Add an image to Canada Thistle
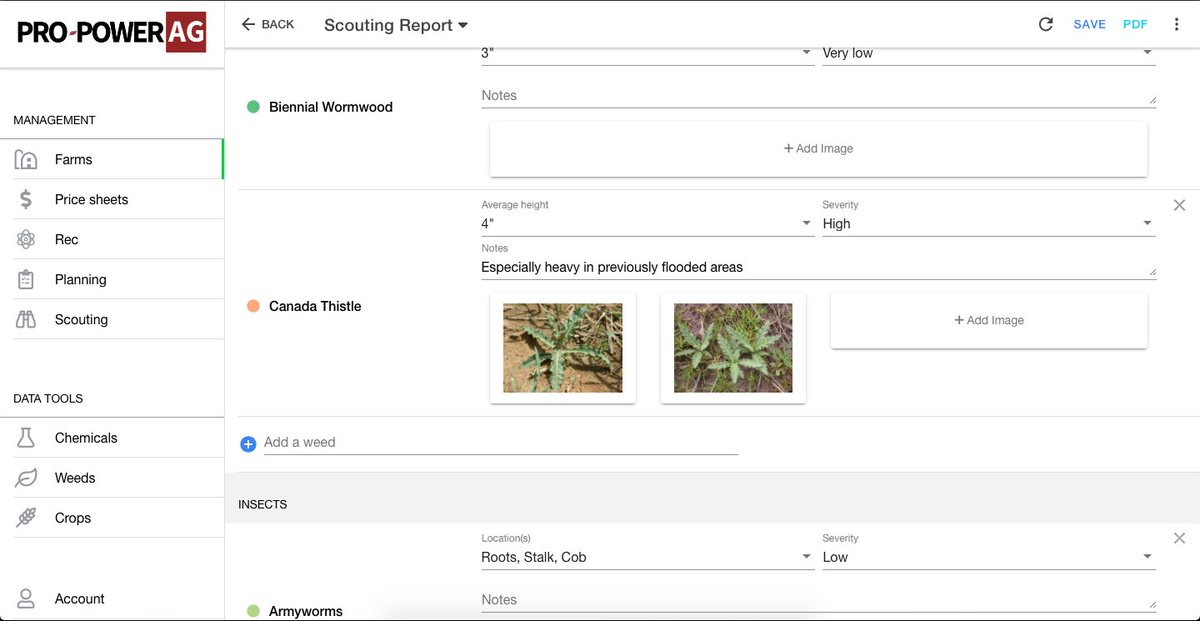The height and width of the screenshot is (621, 1200). click(989, 320)
